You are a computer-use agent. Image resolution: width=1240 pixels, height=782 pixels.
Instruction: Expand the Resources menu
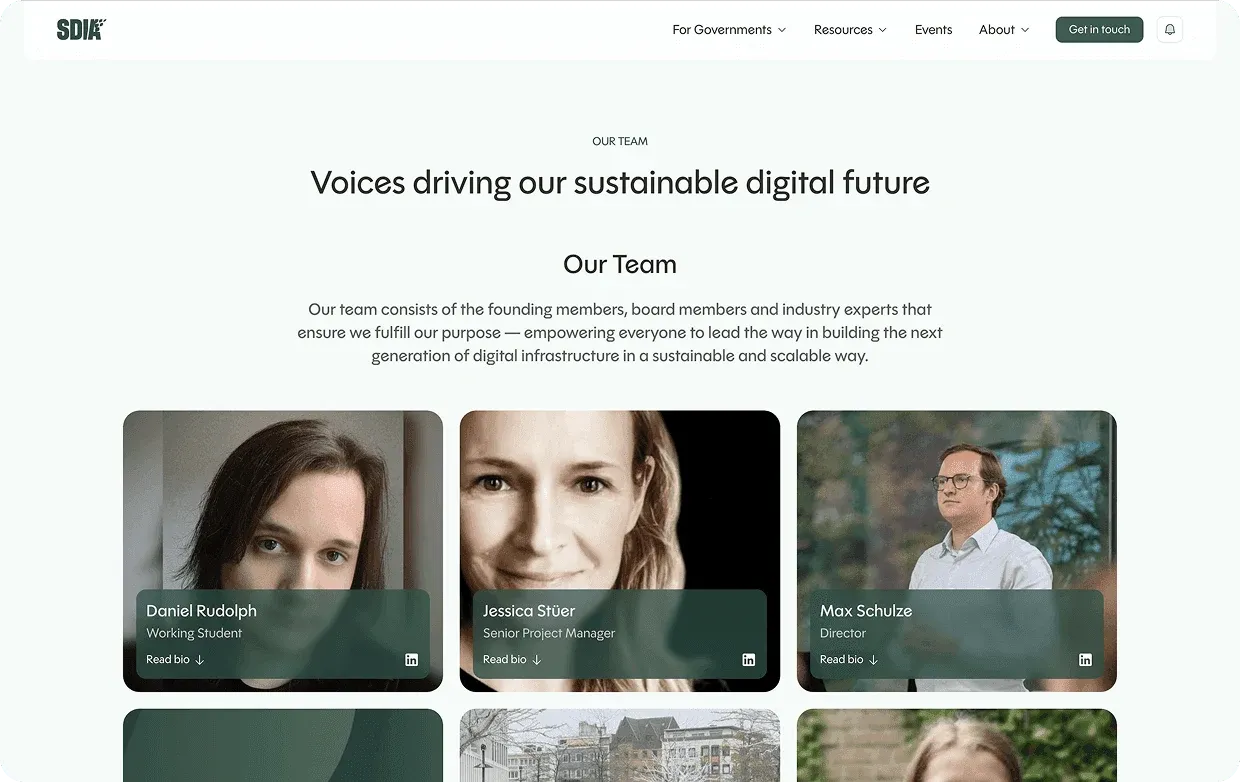850,30
